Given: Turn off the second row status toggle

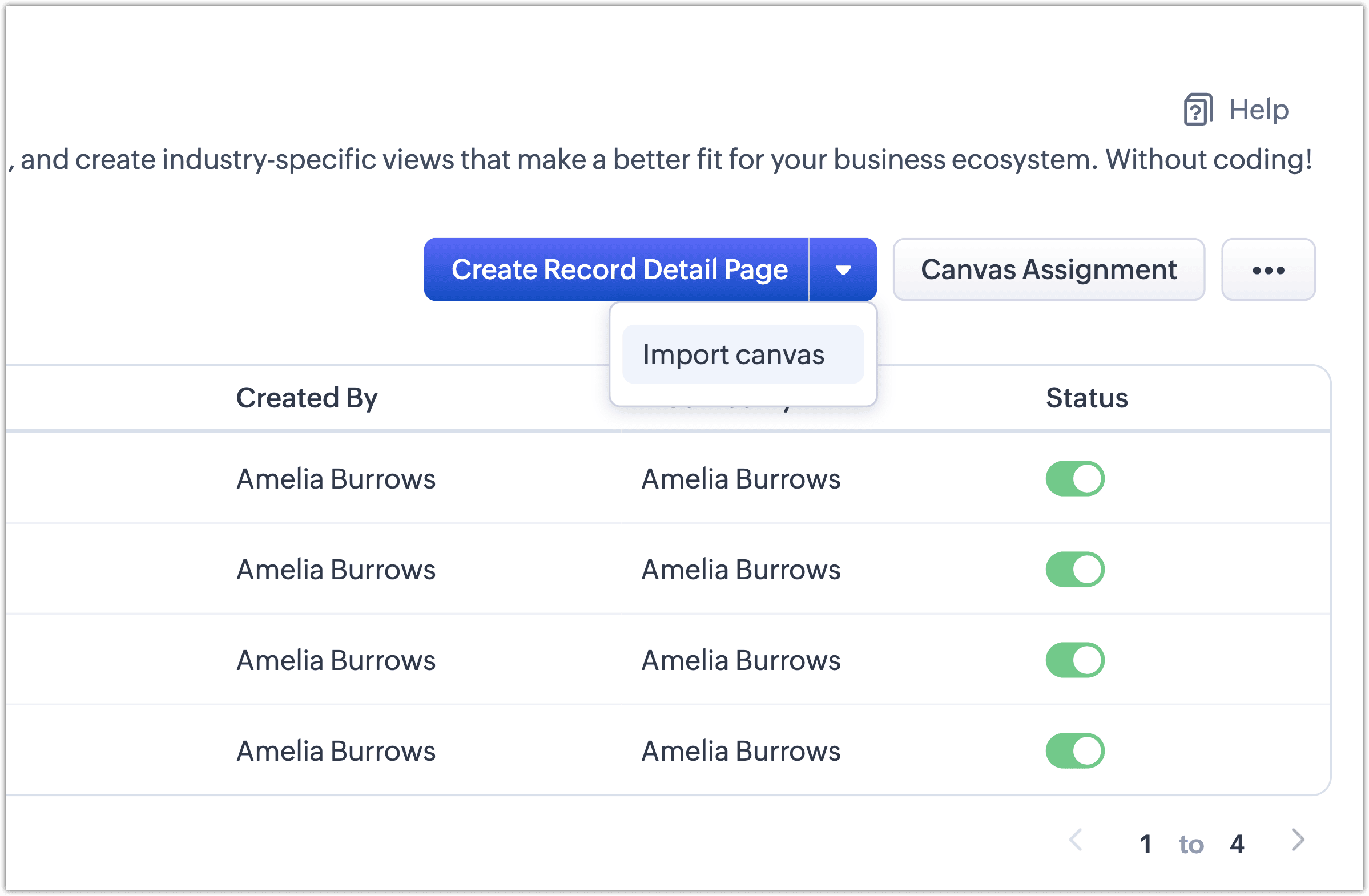Looking at the screenshot, I should [1074, 570].
